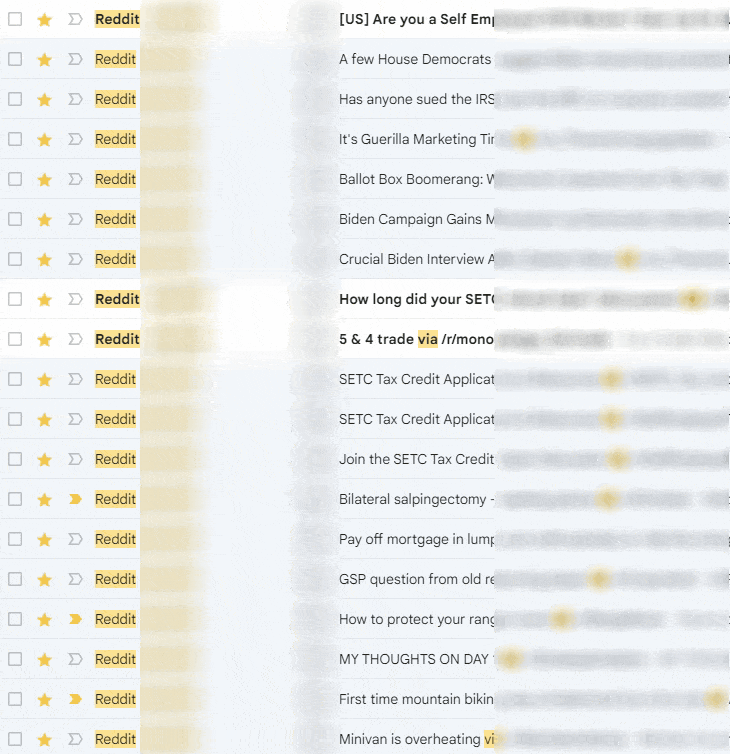Tick checkbox for 'How long did your SET' email
The width and height of the screenshot is (730, 754).
click(x=15, y=299)
